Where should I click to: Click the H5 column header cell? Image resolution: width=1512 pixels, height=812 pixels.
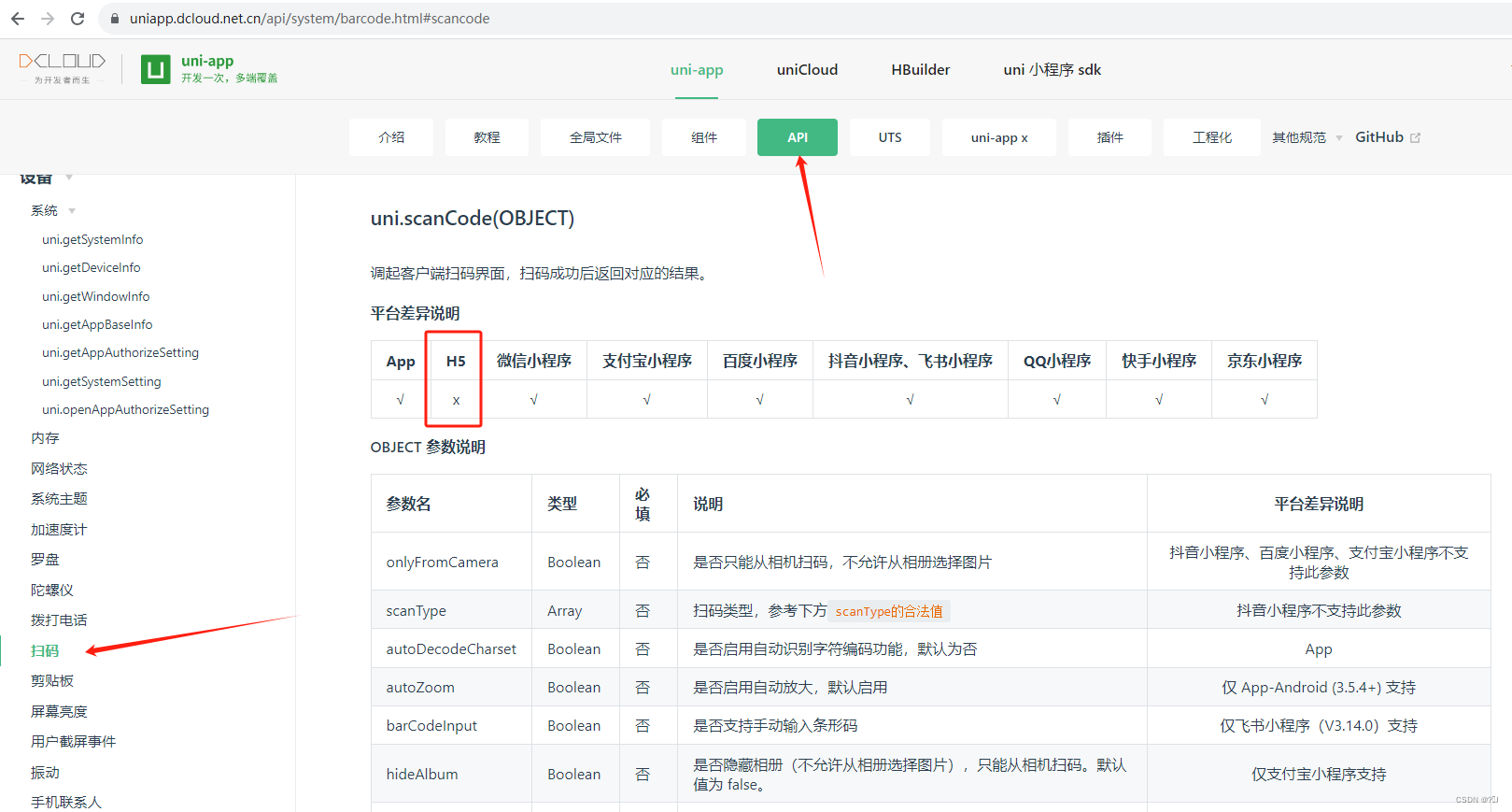click(456, 362)
